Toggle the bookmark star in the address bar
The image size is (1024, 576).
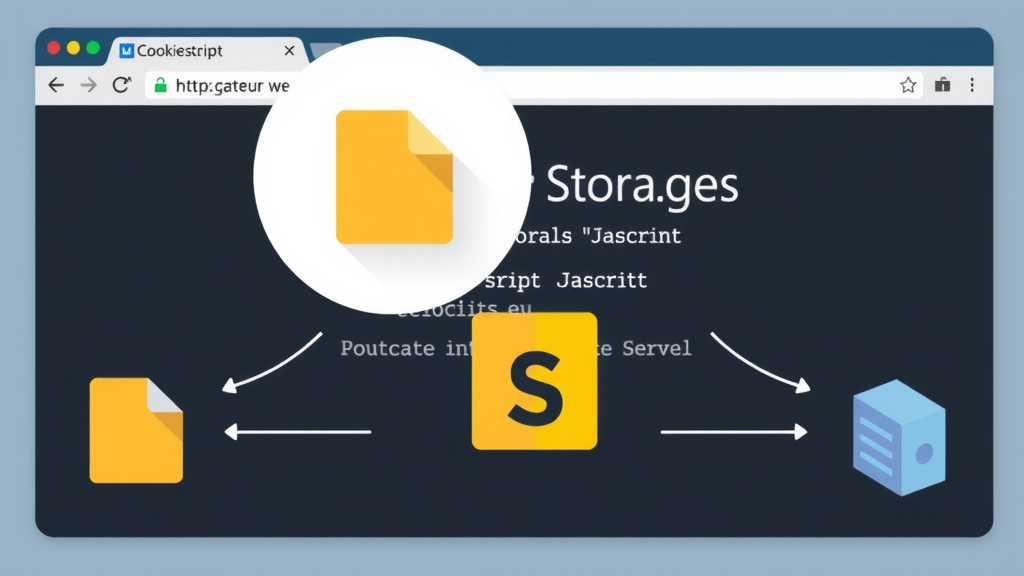(x=908, y=86)
